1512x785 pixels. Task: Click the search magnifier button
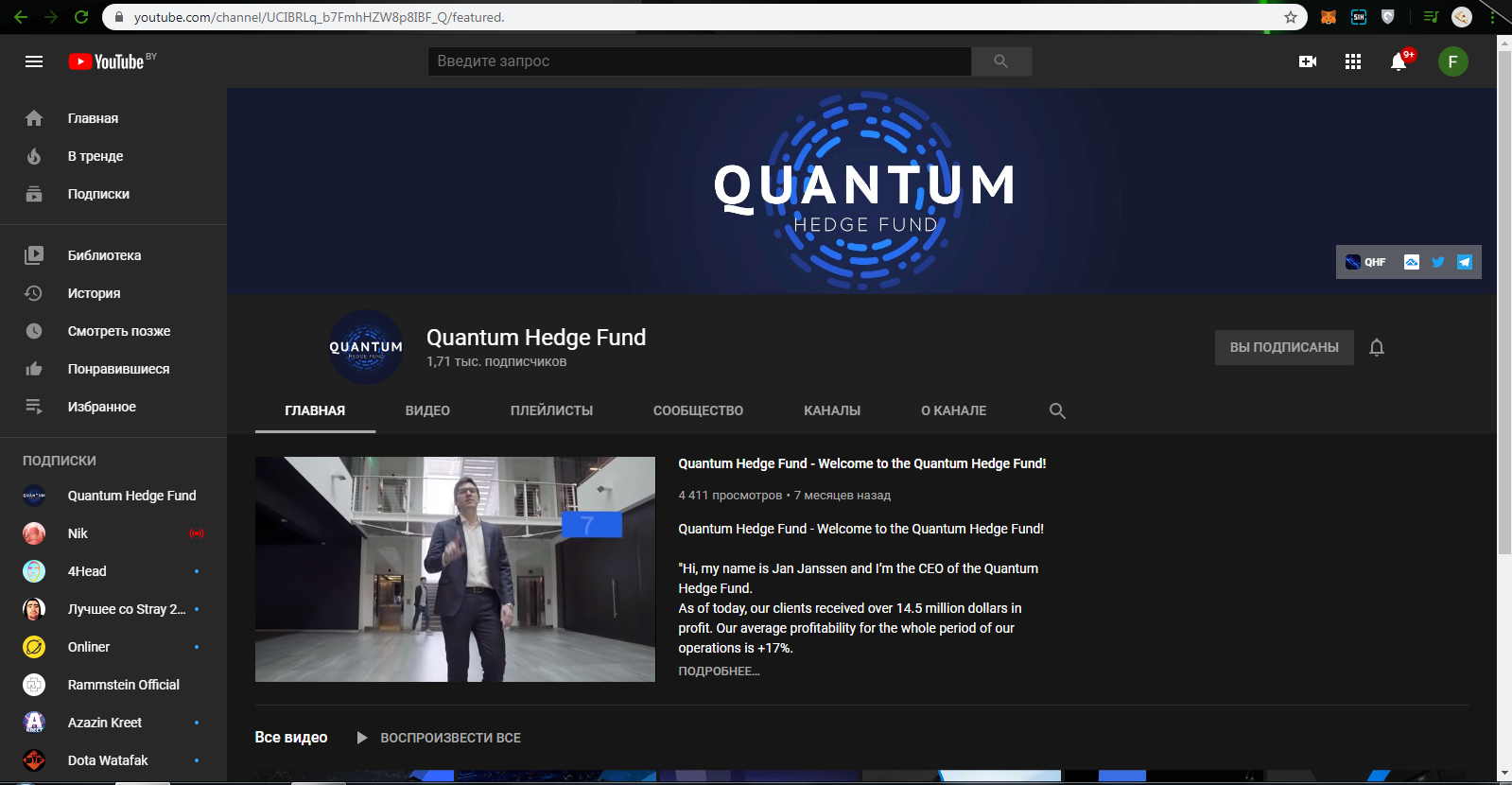1000,61
